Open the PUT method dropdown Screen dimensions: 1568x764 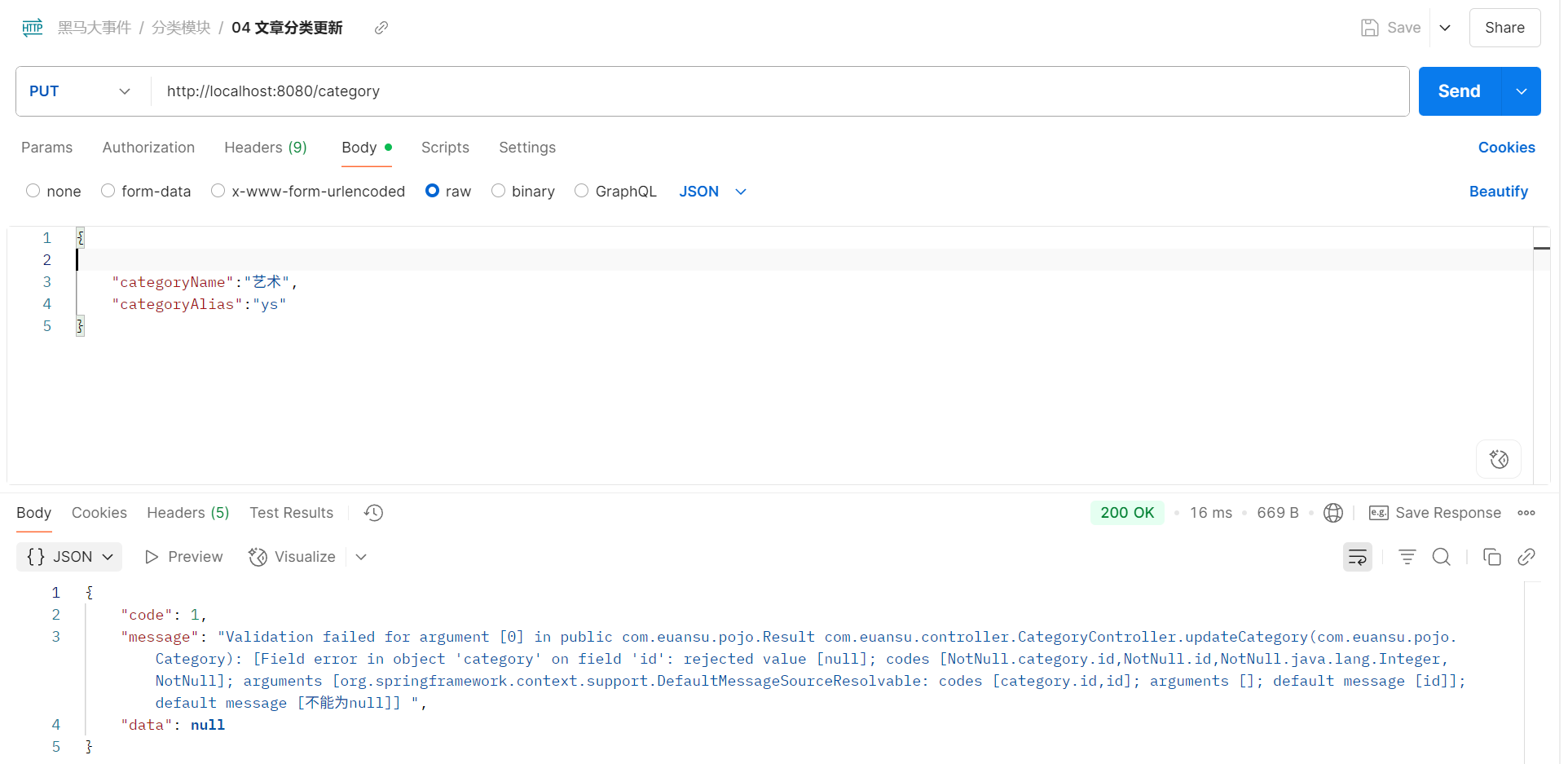pyautogui.click(x=80, y=91)
